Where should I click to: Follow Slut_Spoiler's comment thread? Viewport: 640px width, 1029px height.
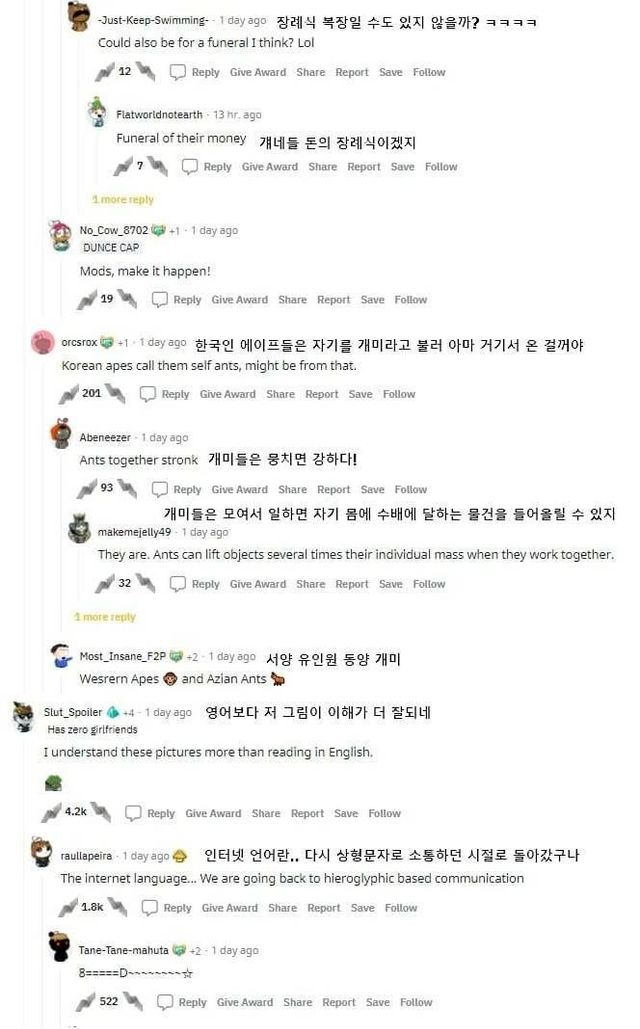pos(384,813)
